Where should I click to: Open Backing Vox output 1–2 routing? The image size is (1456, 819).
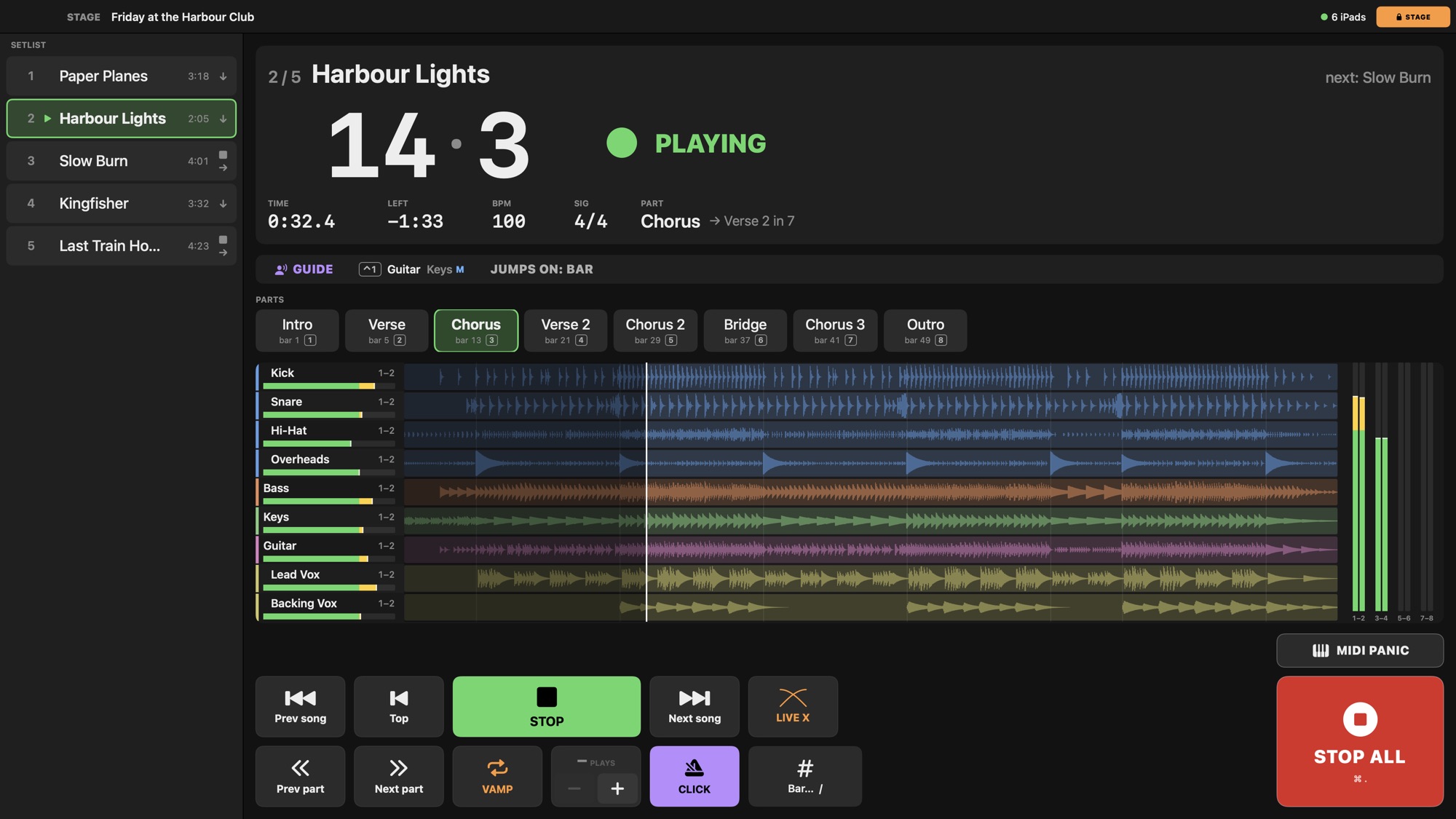point(386,604)
